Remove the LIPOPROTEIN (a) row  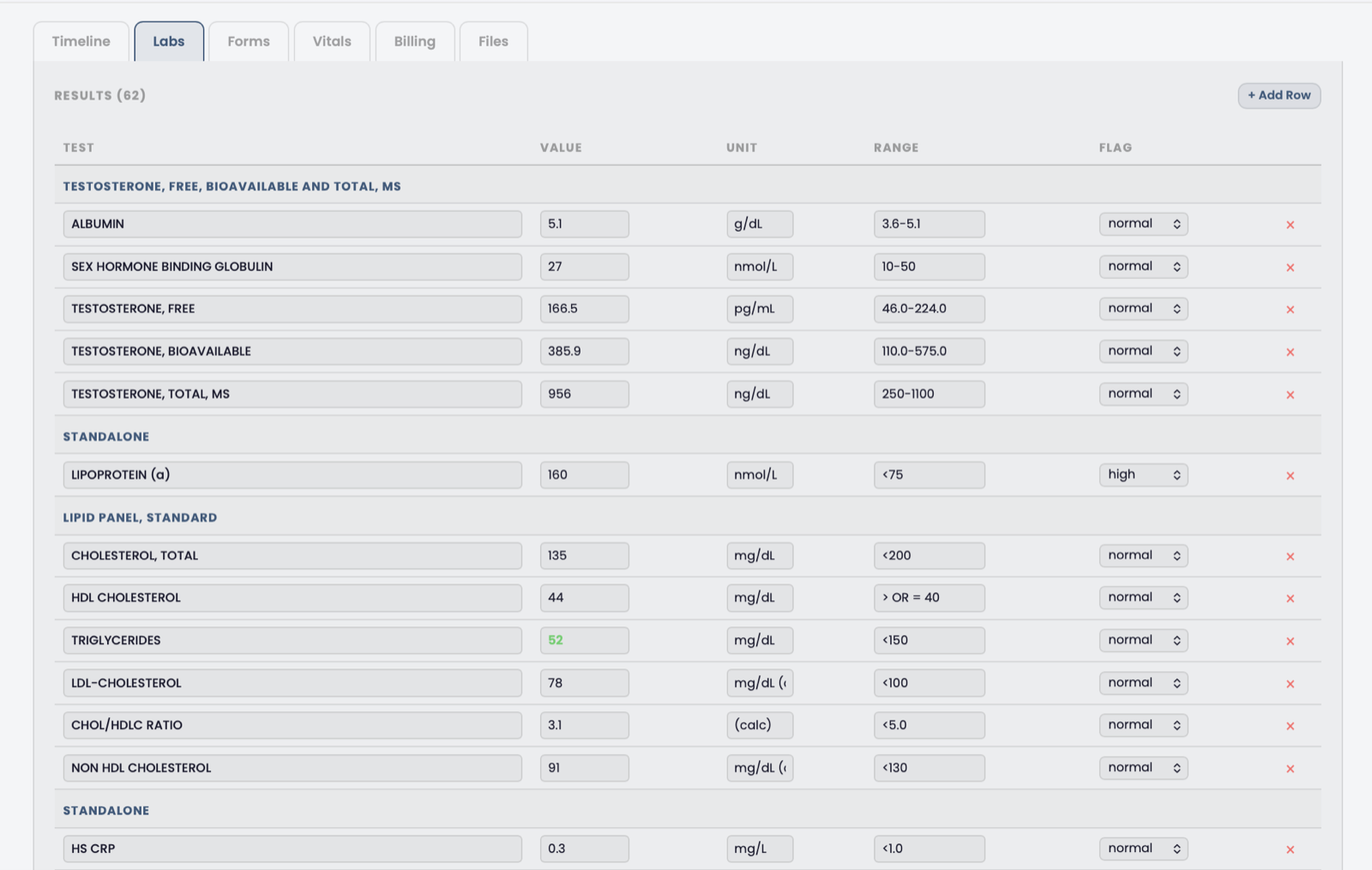(x=1290, y=476)
